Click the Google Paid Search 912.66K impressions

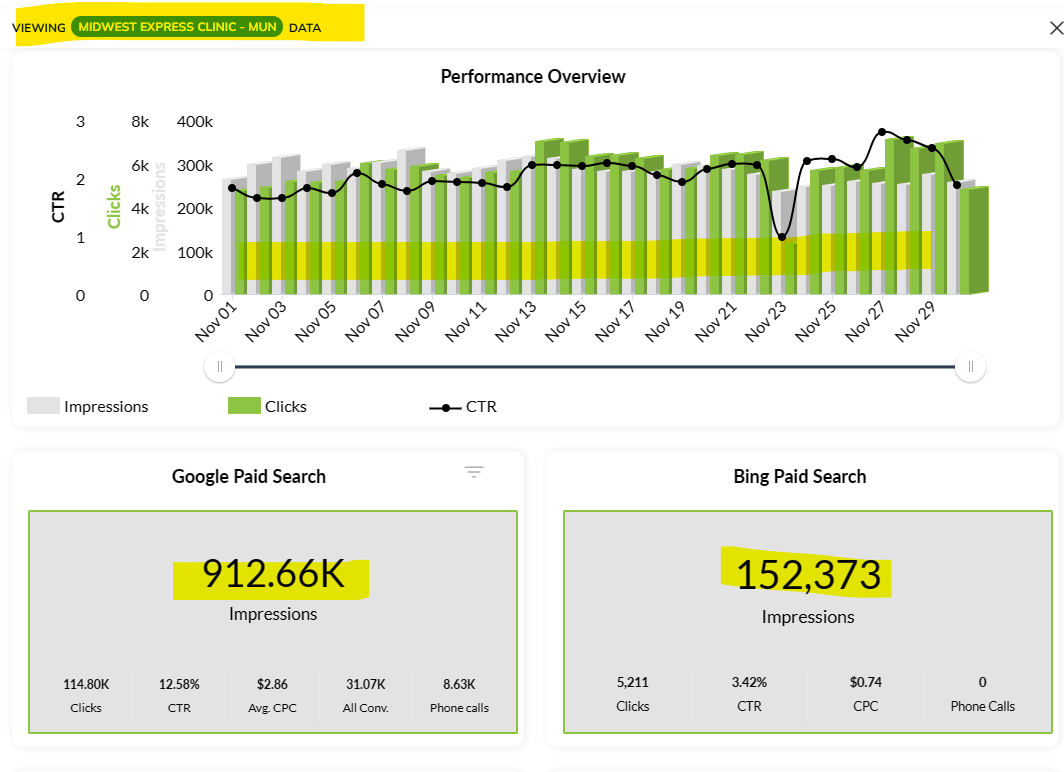(x=272, y=576)
